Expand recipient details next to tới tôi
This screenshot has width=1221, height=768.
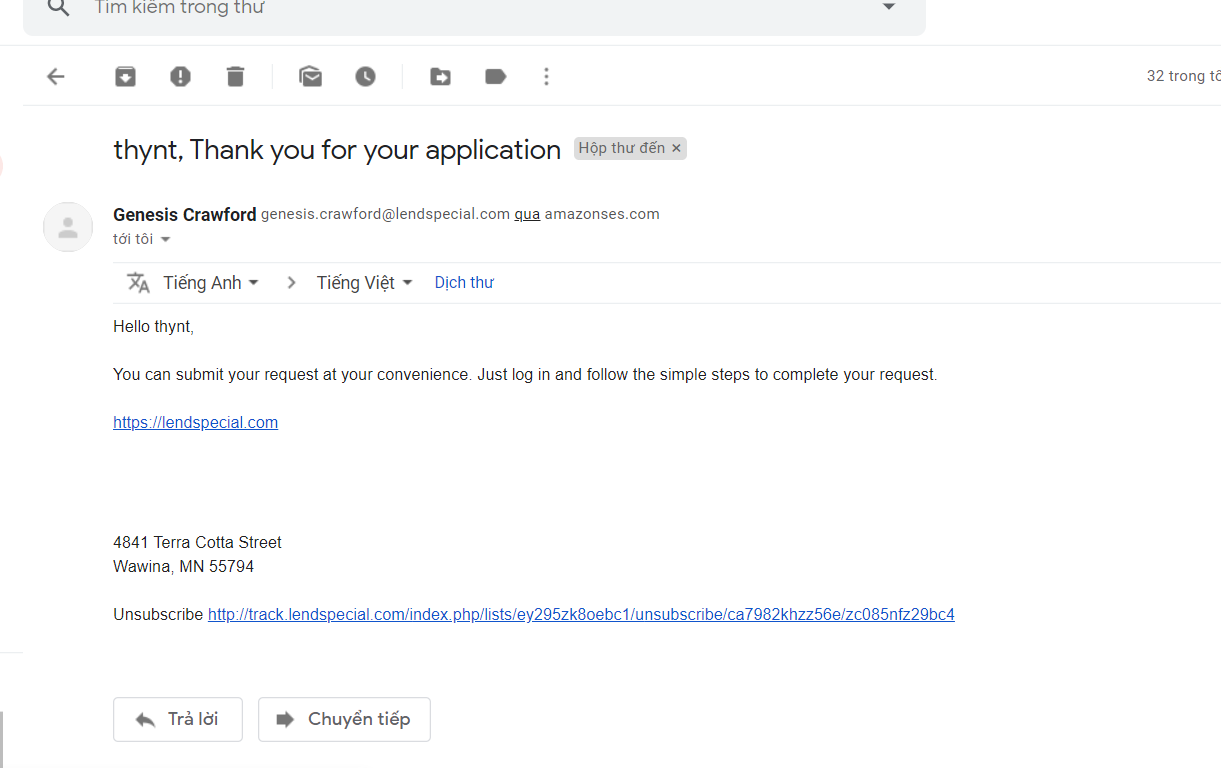tap(166, 240)
